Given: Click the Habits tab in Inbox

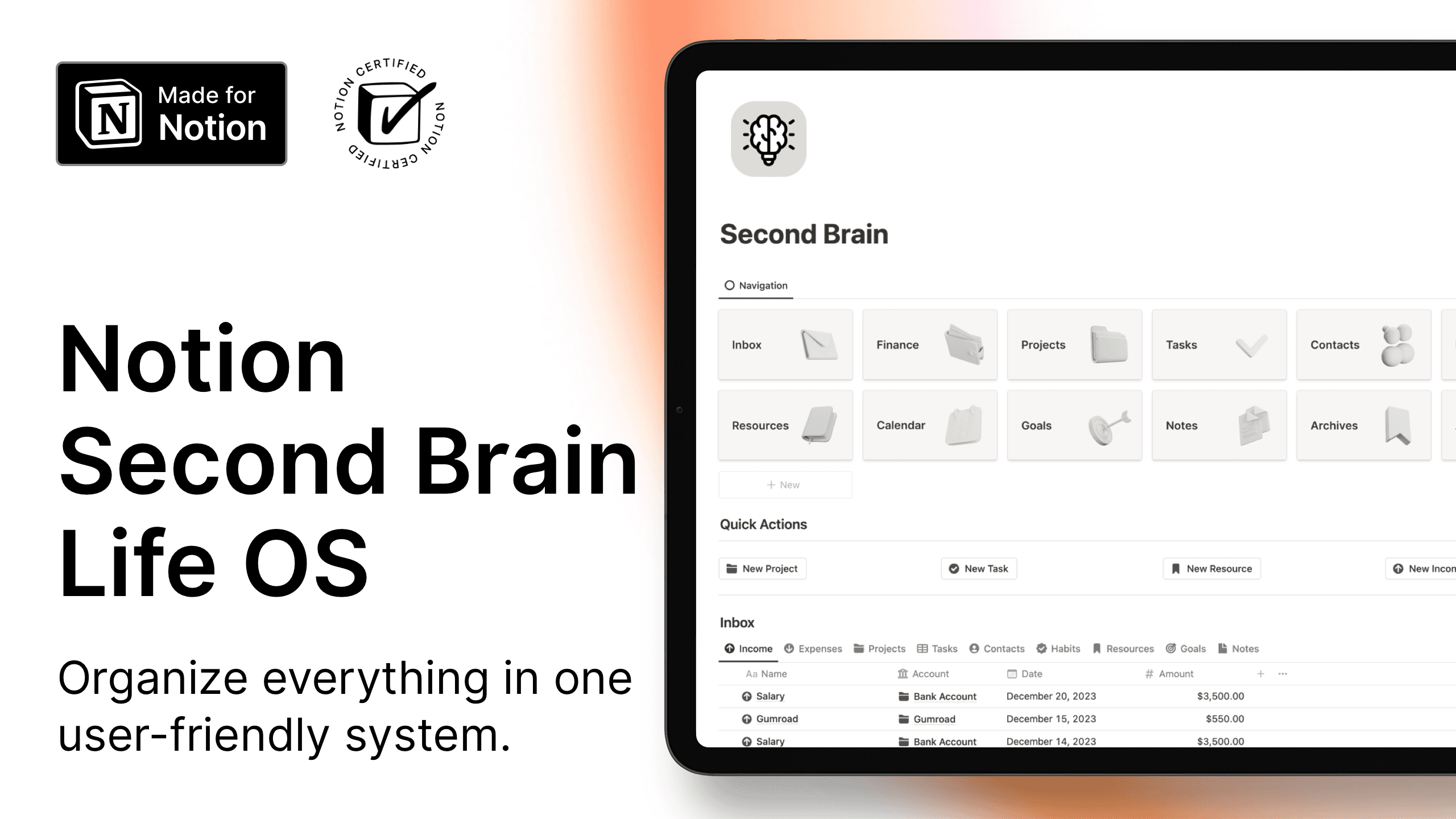Looking at the screenshot, I should (x=1057, y=648).
